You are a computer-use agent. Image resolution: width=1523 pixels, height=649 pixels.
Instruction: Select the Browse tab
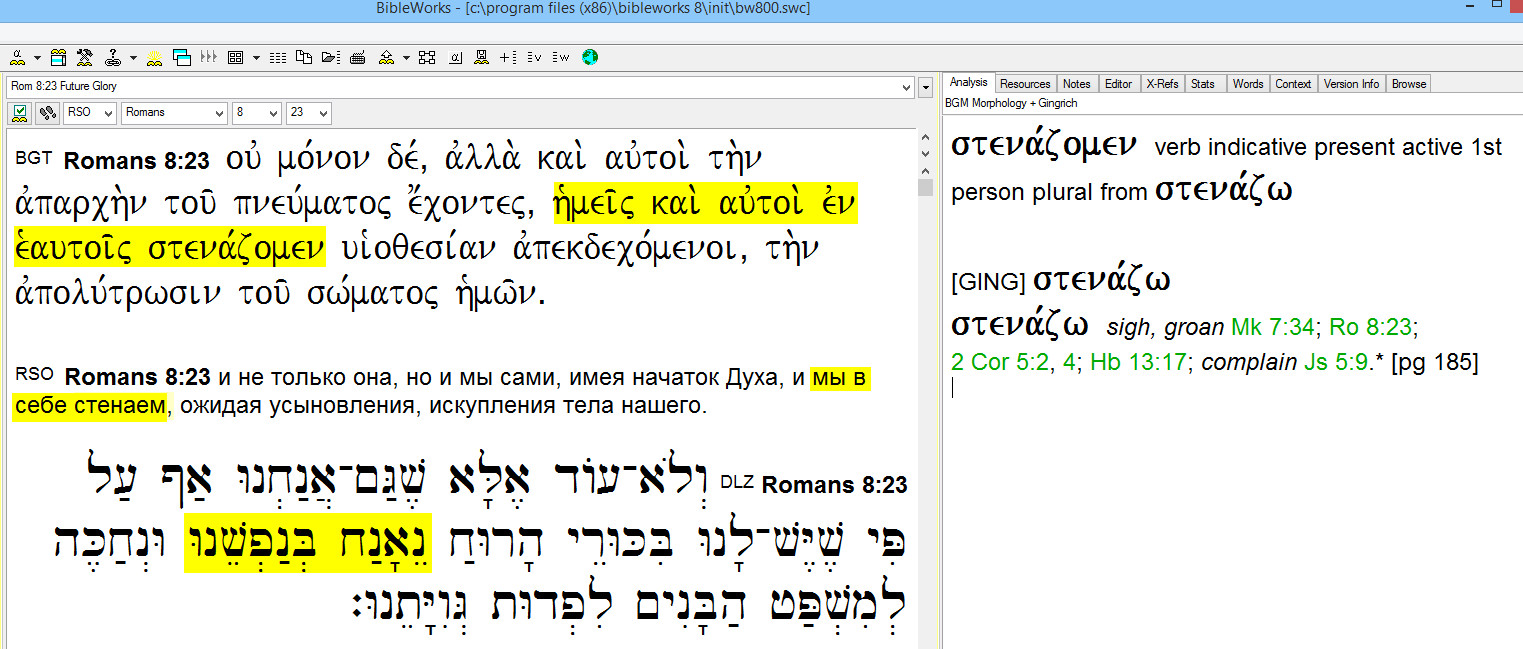(x=1408, y=84)
